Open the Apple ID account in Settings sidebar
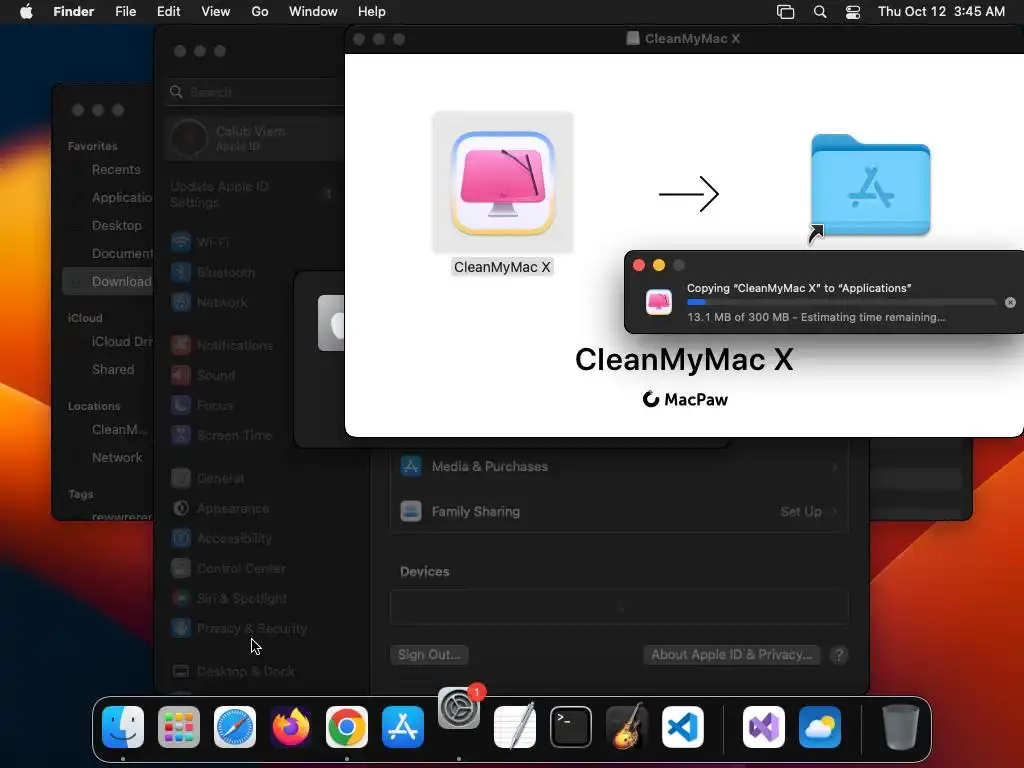 (x=253, y=138)
